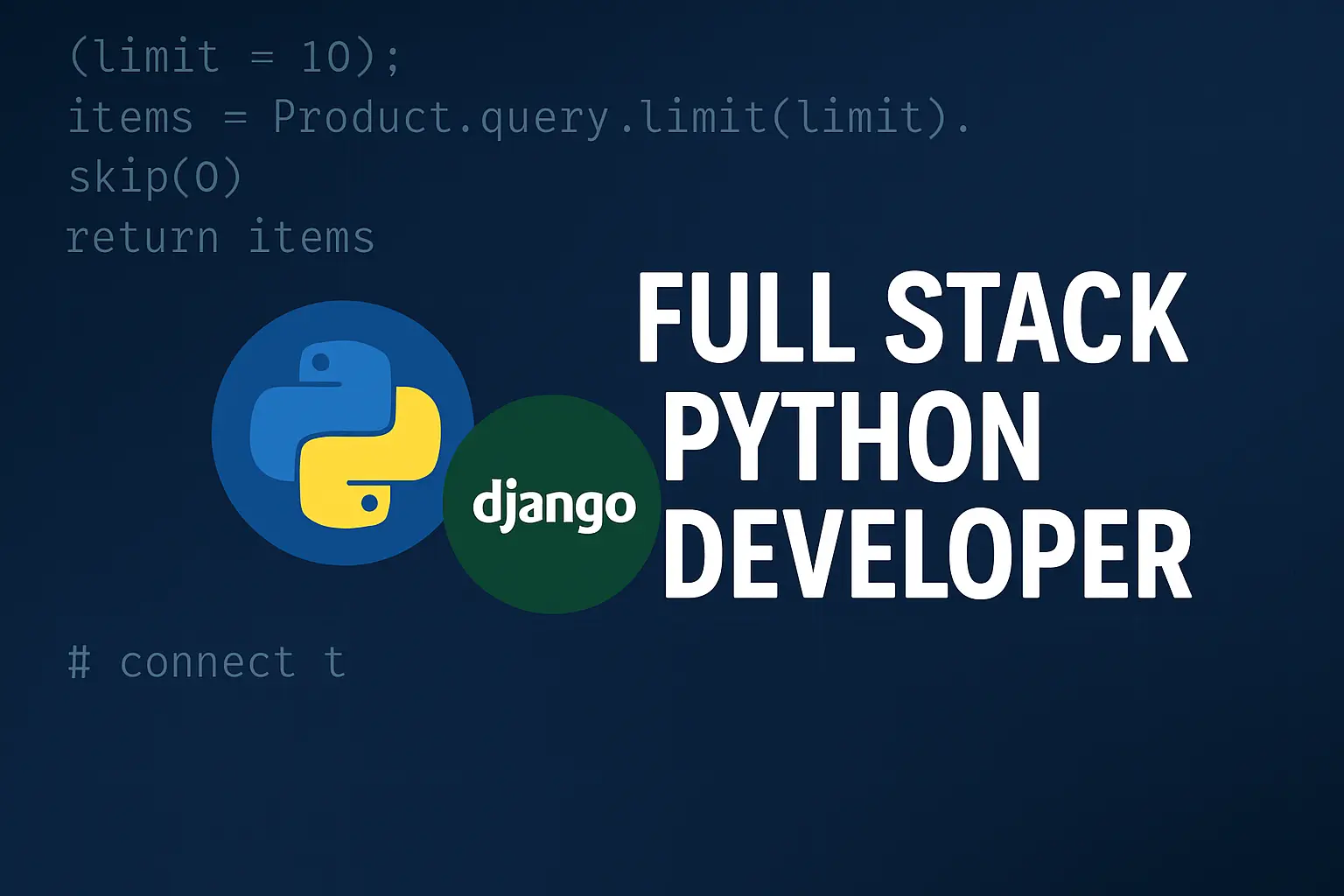Click the "items =" variable assignment text
This screenshot has height=896, width=1344.
[x=157, y=117]
